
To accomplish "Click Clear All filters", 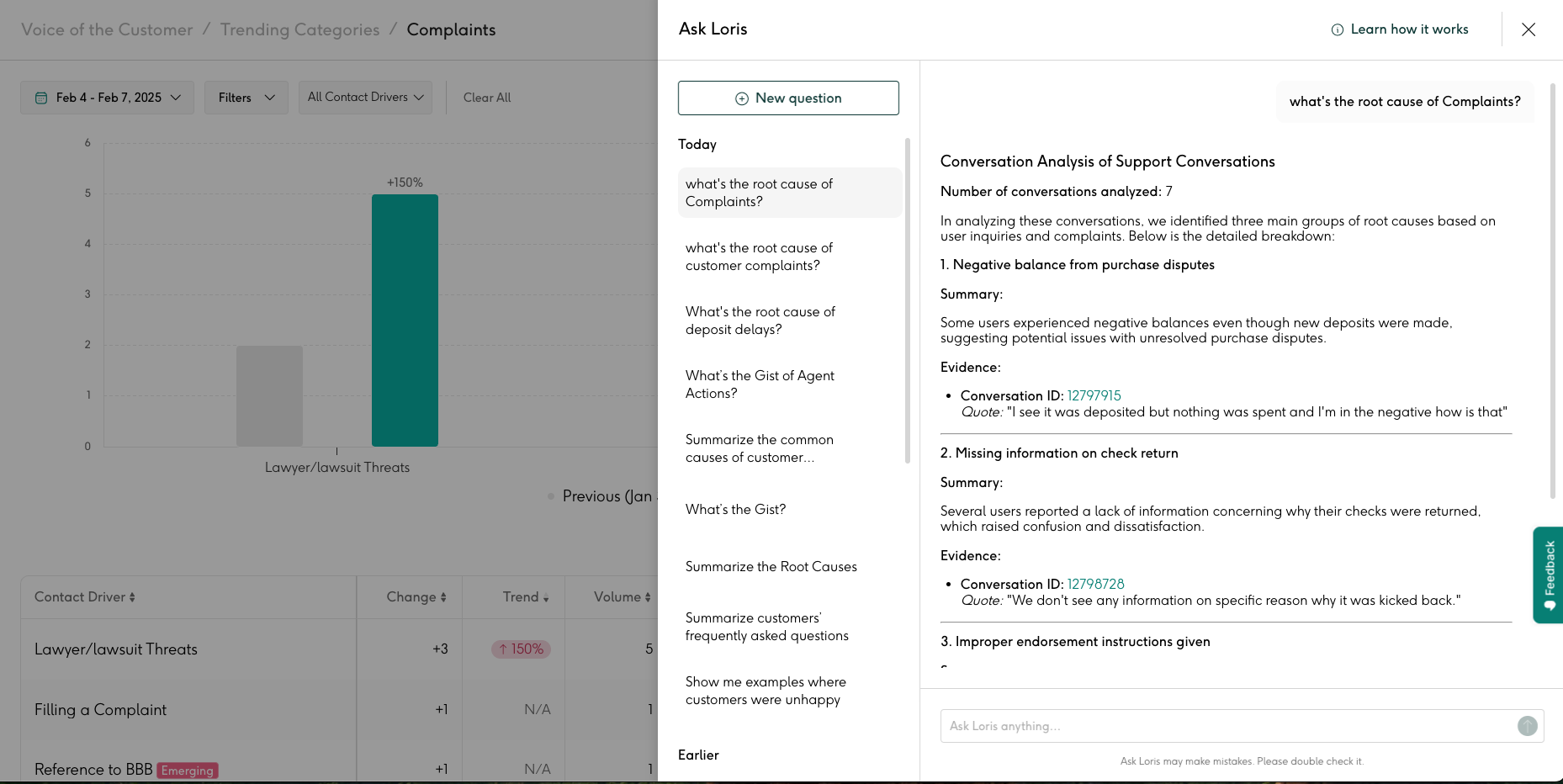I will tap(487, 98).
